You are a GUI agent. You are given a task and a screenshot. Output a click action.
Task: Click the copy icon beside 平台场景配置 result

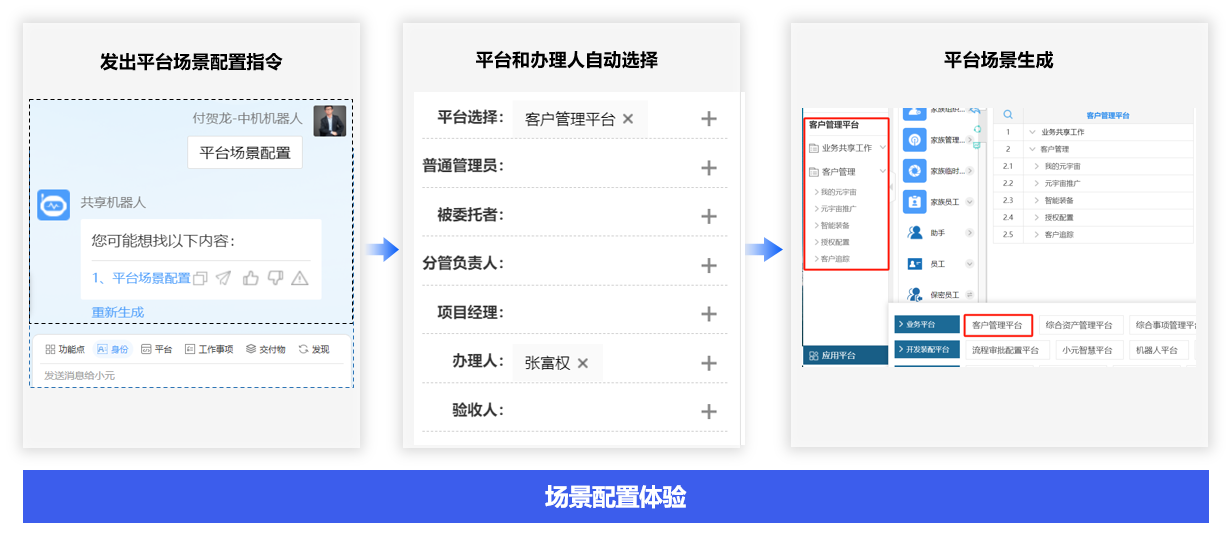click(x=200, y=278)
